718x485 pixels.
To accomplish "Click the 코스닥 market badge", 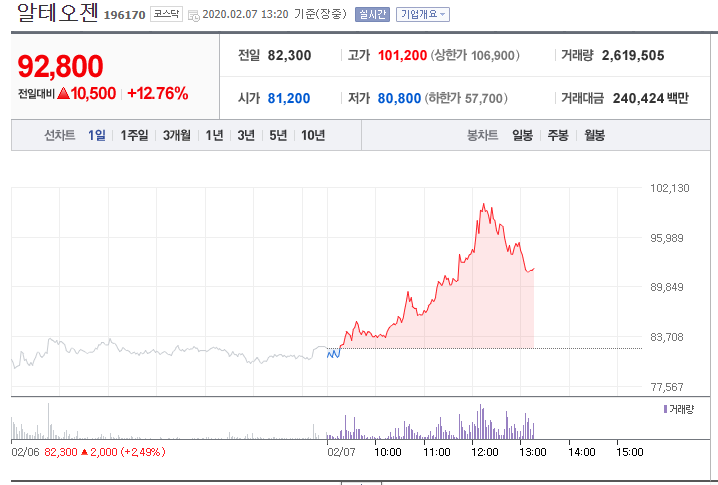I will pos(167,14).
